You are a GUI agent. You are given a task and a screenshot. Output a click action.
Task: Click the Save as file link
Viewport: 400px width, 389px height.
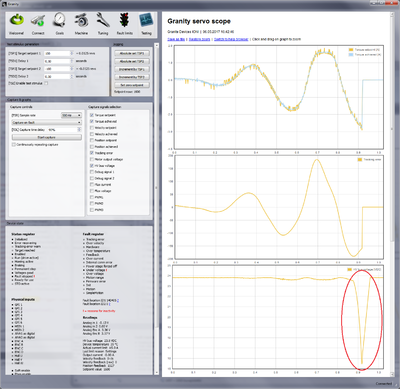tap(176, 39)
